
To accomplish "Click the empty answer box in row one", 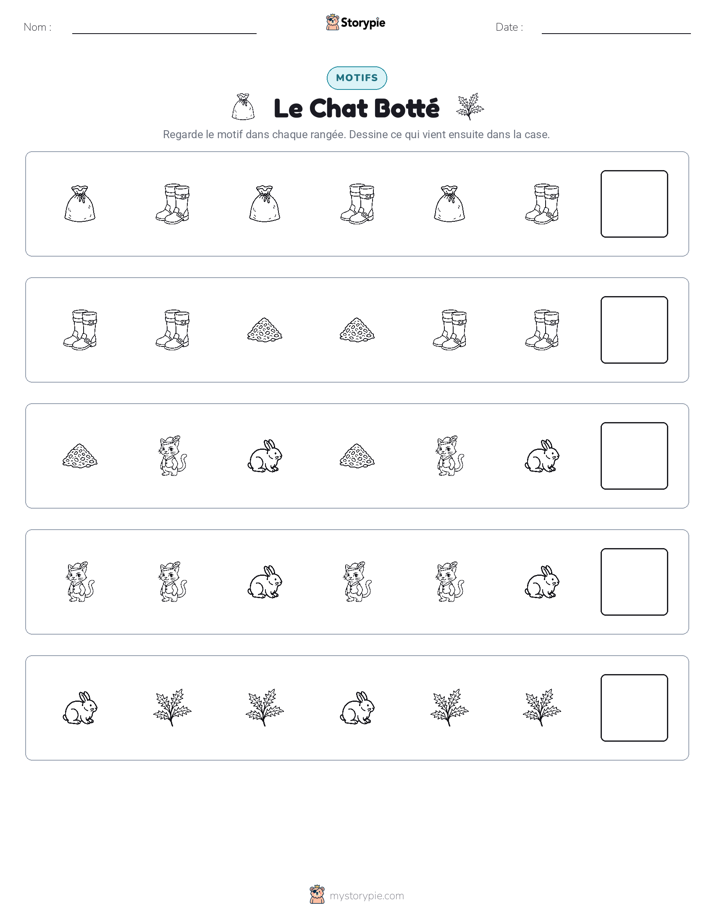I will tap(634, 204).
